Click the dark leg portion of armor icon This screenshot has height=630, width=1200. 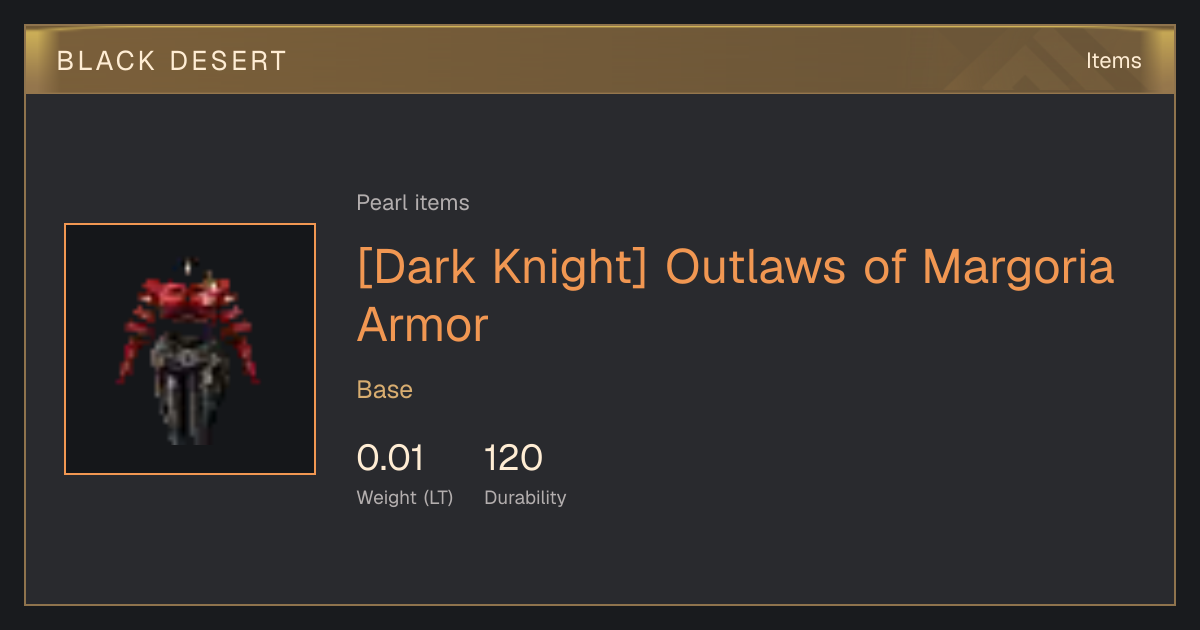[x=187, y=408]
